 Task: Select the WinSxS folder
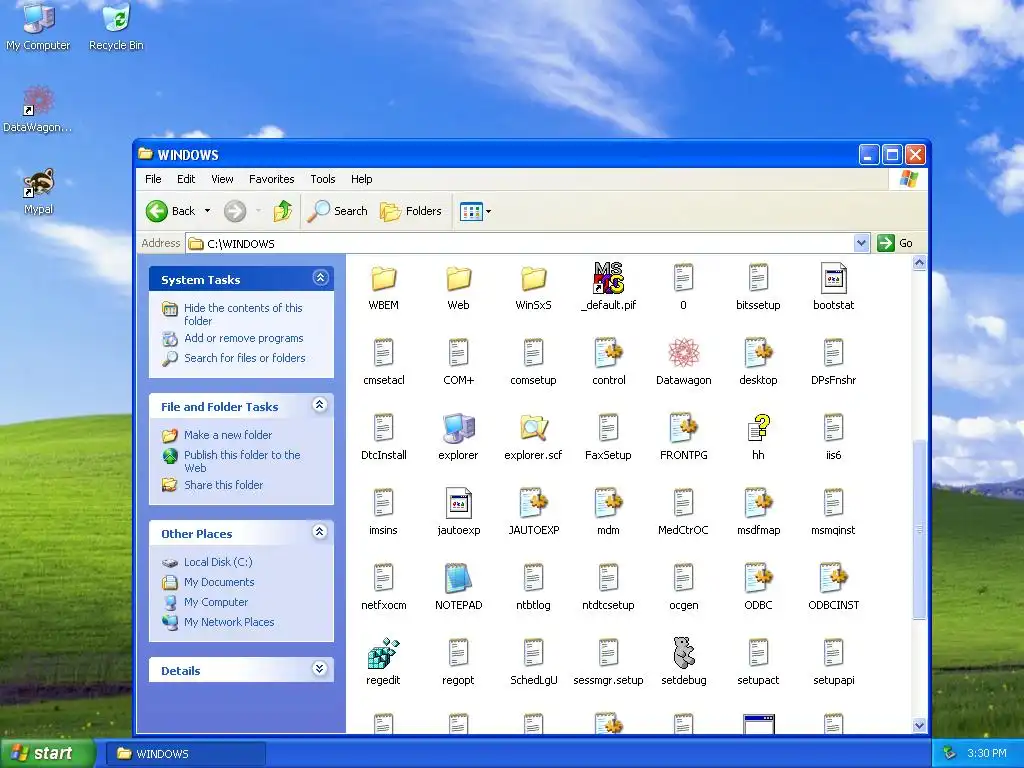534,279
